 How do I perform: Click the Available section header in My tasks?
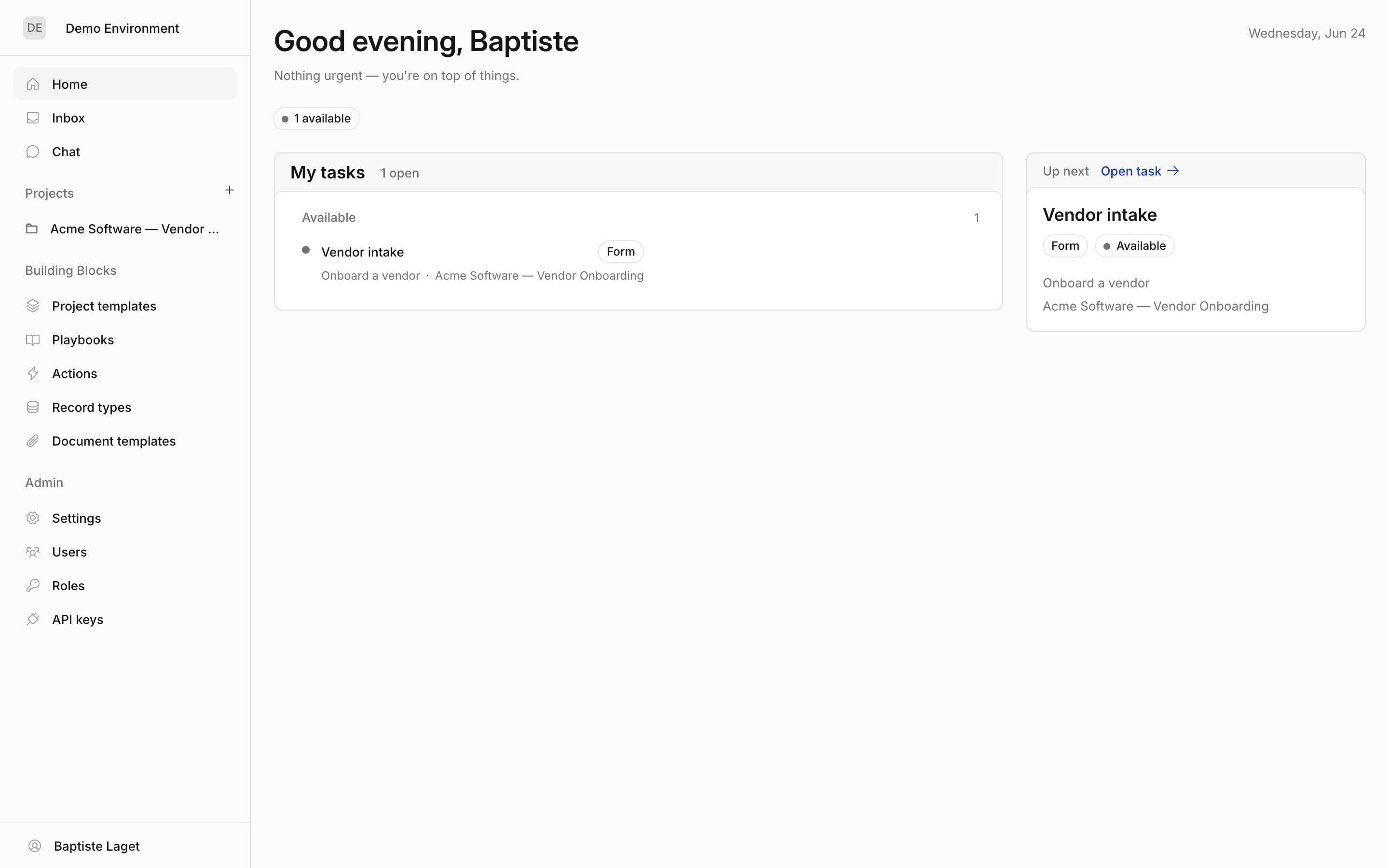[x=329, y=217]
